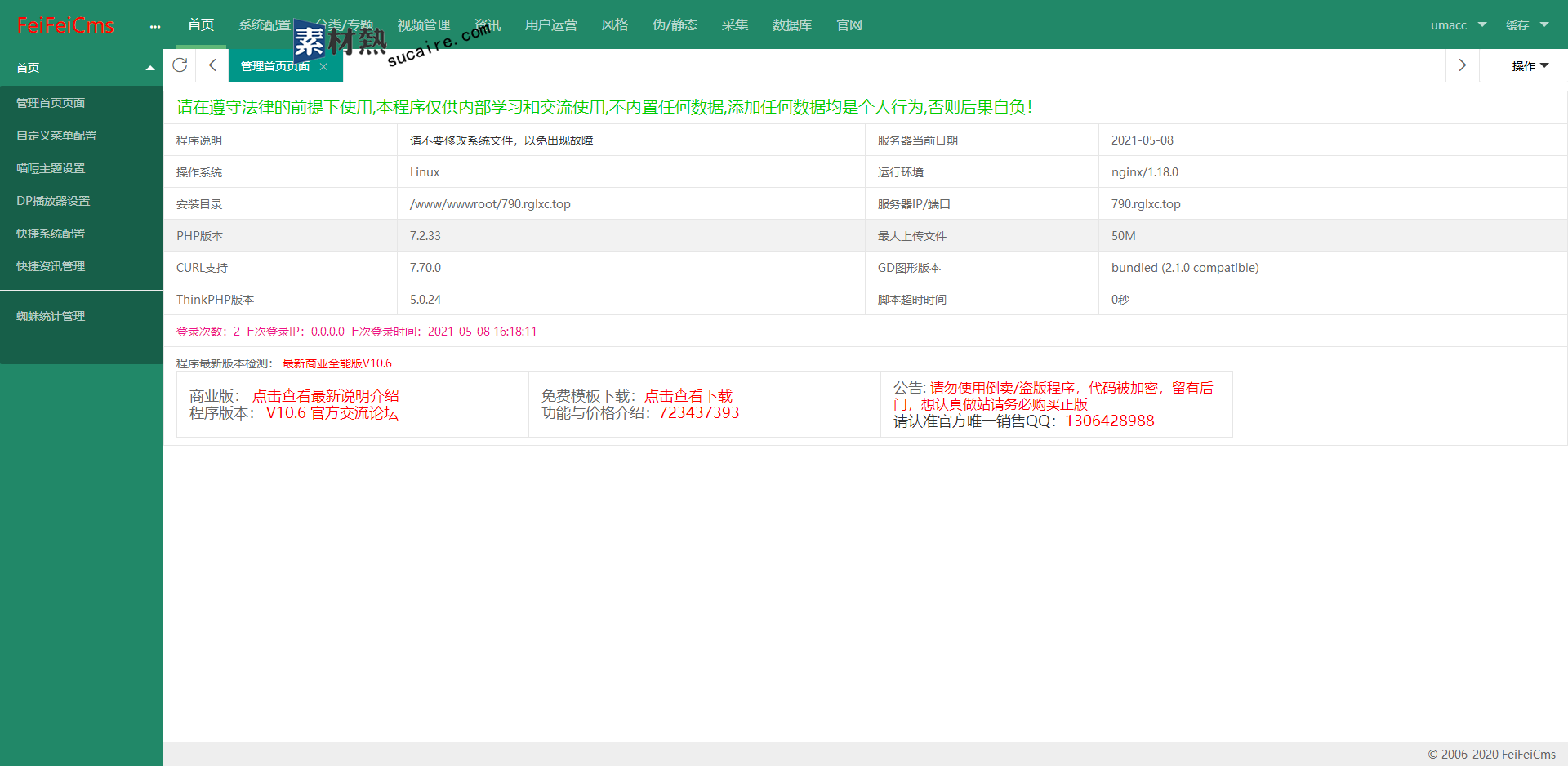Open DP播放器设置 in sidebar
The width and height of the screenshot is (1568, 766).
(x=53, y=201)
